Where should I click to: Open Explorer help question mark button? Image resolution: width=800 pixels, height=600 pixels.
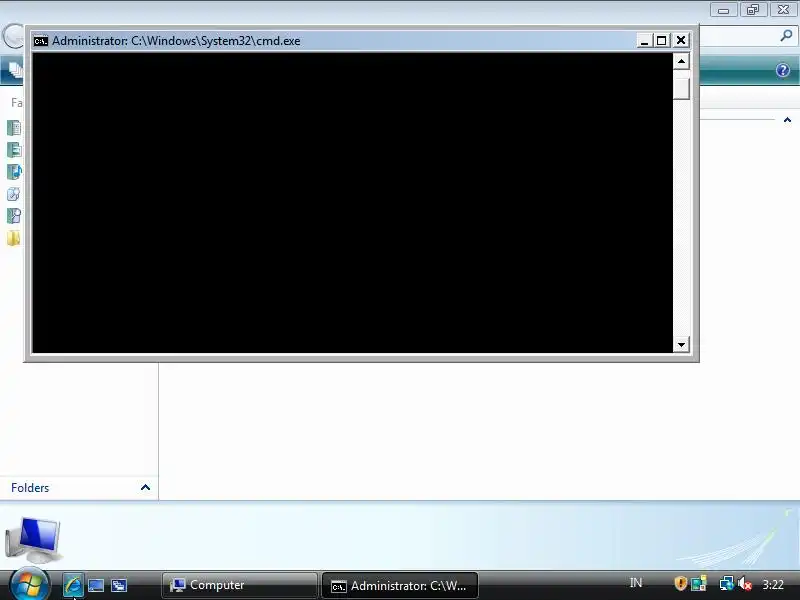783,70
